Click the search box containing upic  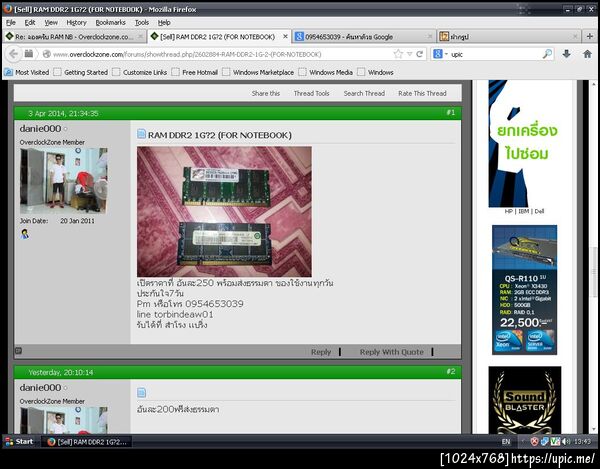pyautogui.click(x=496, y=54)
